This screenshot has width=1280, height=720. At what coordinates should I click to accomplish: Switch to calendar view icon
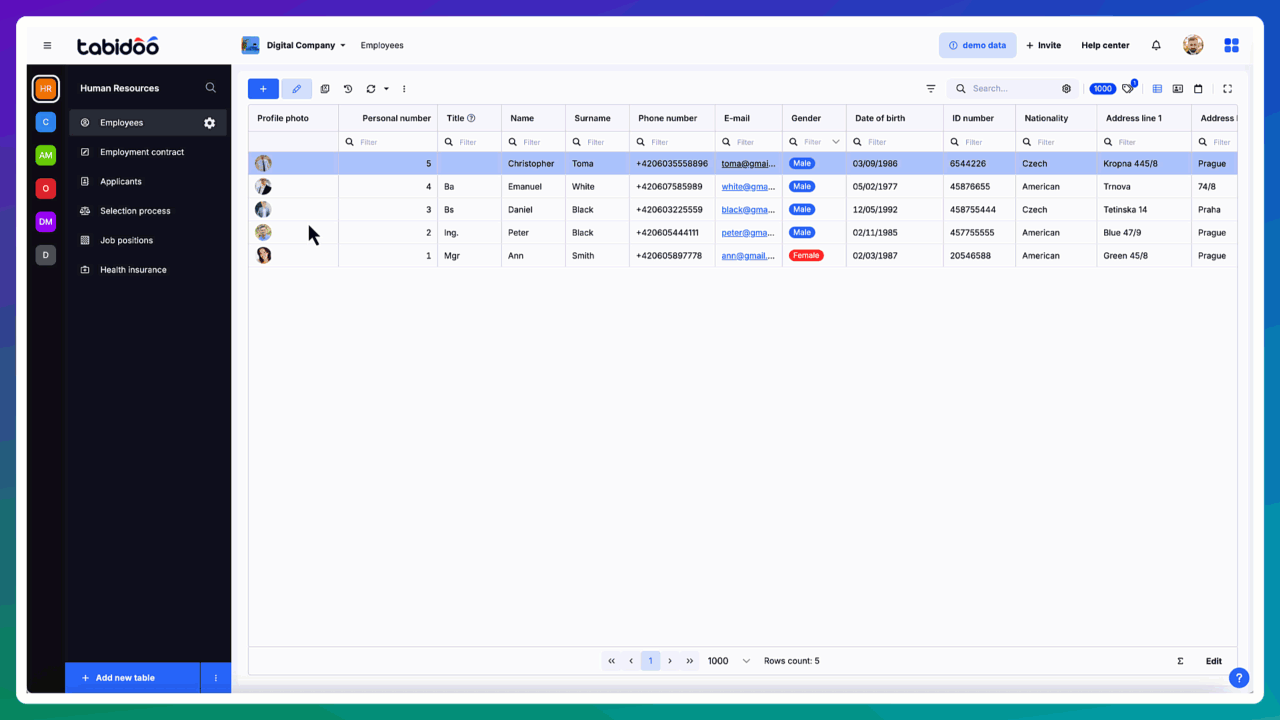[x=1198, y=89]
